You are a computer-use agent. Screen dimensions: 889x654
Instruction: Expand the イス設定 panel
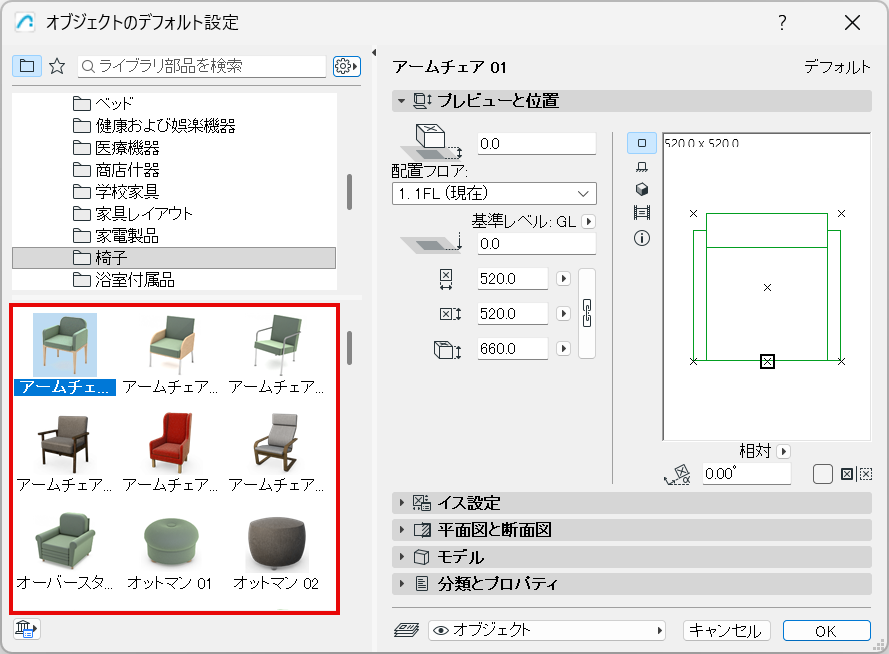point(401,503)
